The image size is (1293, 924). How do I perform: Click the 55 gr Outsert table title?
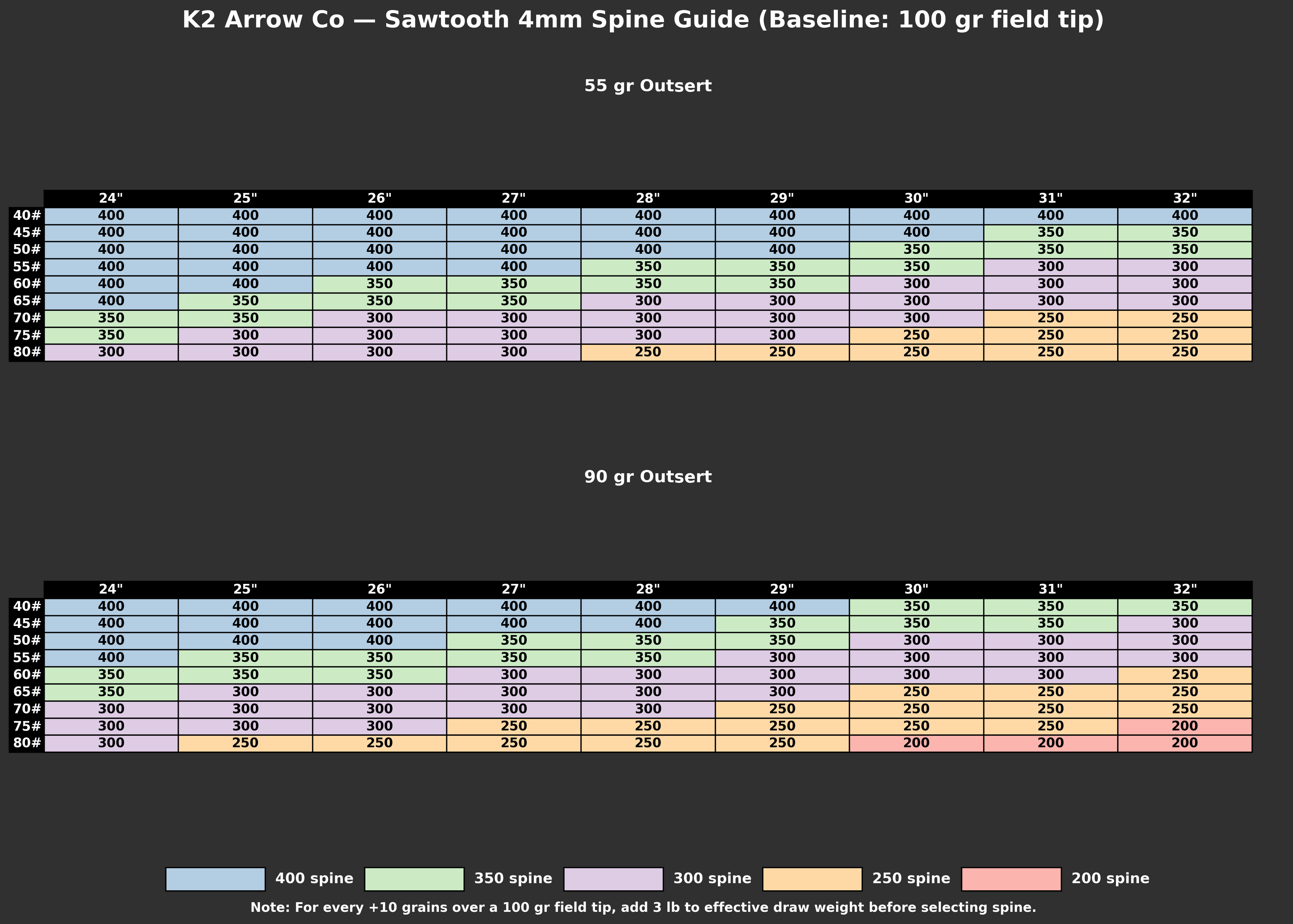point(648,86)
